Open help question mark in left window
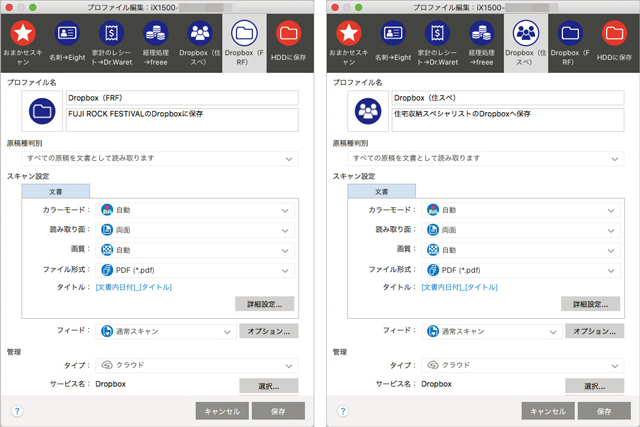 point(17,411)
